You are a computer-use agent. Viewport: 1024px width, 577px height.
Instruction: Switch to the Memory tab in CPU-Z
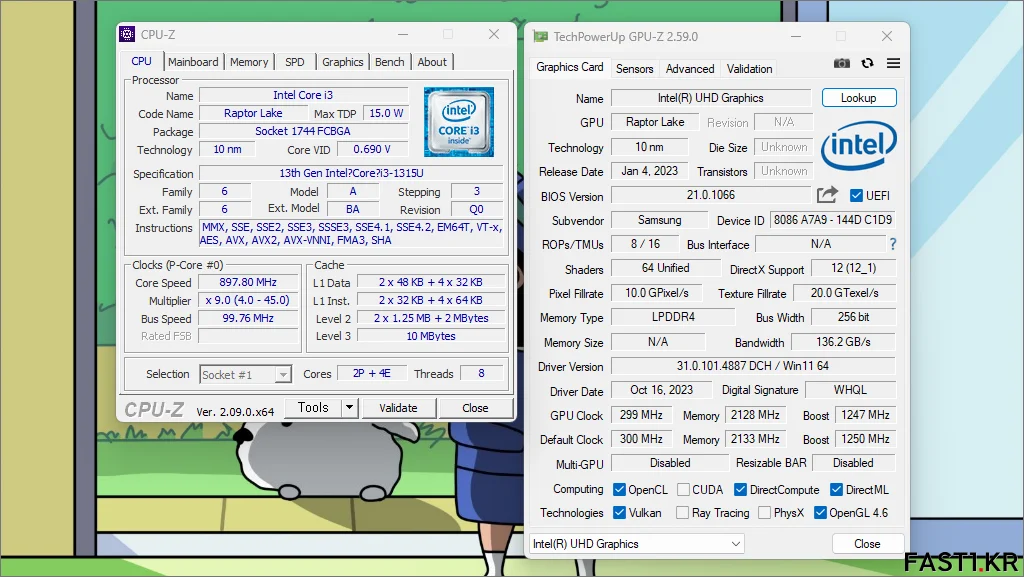249,62
